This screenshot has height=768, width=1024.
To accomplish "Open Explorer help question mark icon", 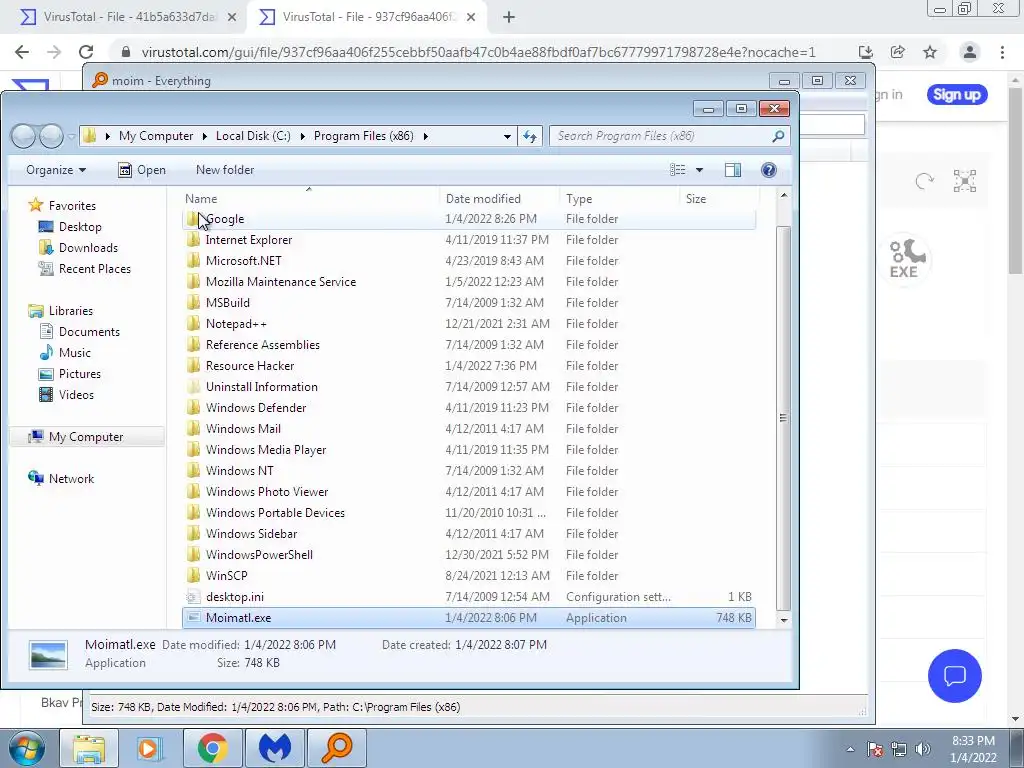I will 769,170.
